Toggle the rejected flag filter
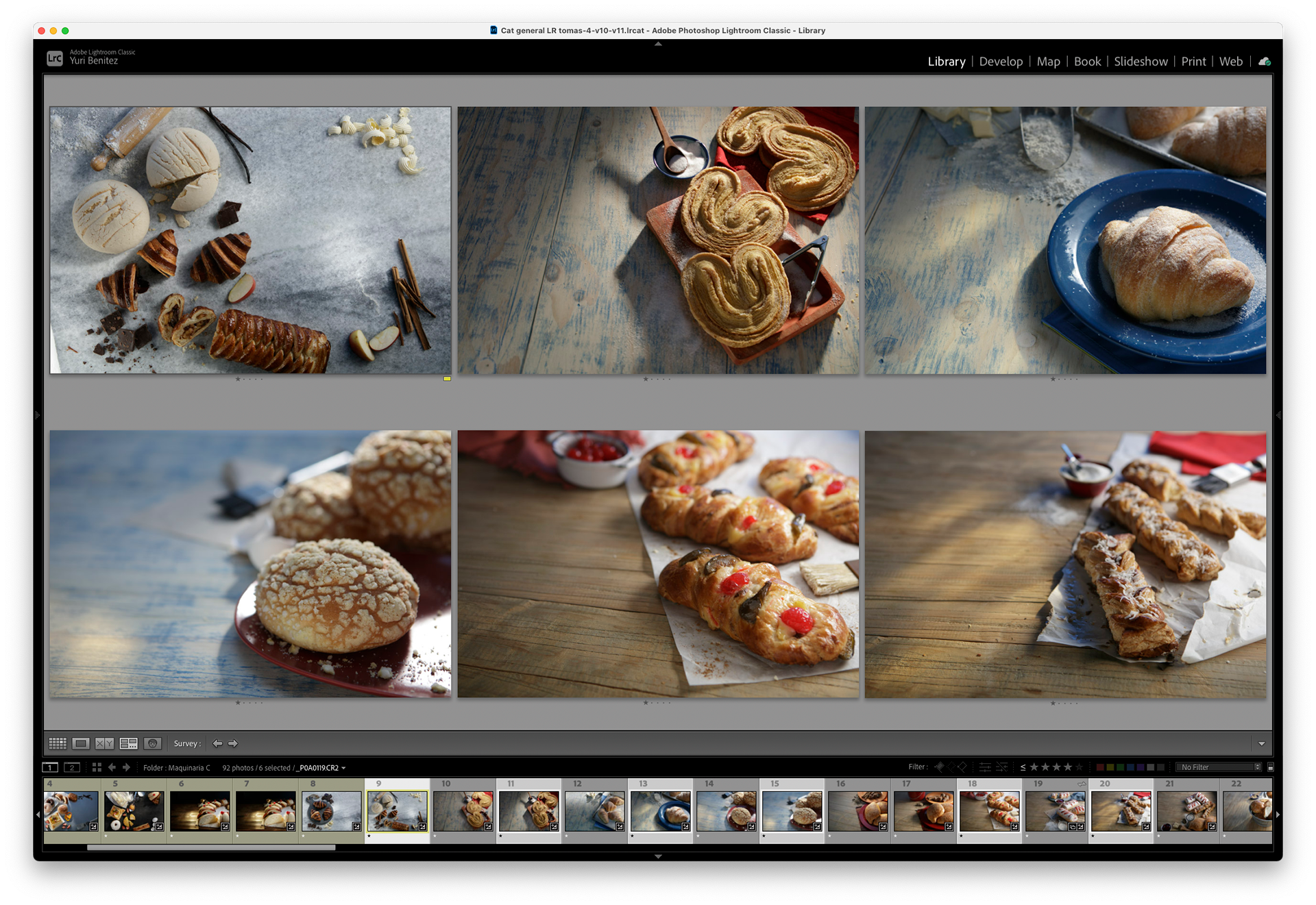This screenshot has height=905, width=1316. coord(962,767)
